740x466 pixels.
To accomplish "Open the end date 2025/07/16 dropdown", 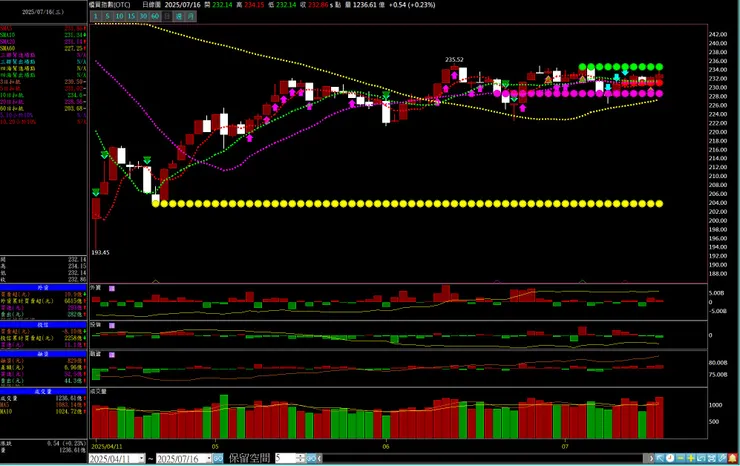I will click(x=208, y=458).
